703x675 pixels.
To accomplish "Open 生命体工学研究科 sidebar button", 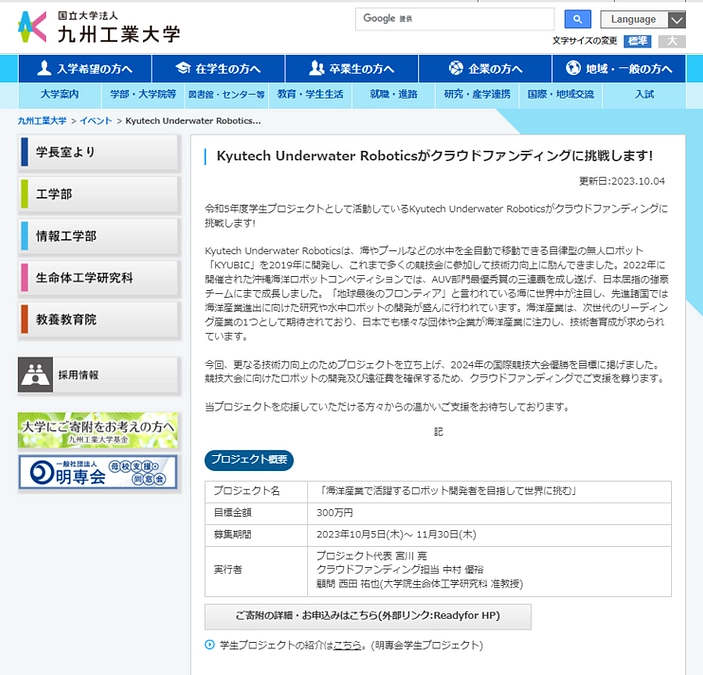I will click(99, 278).
